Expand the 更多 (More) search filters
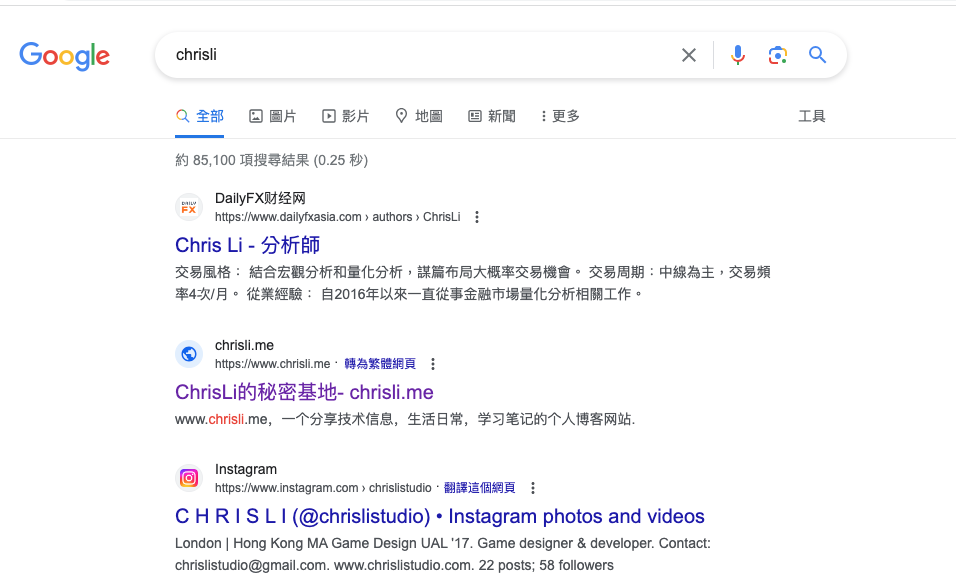Screen dimensions: 956x586 (x=560, y=116)
